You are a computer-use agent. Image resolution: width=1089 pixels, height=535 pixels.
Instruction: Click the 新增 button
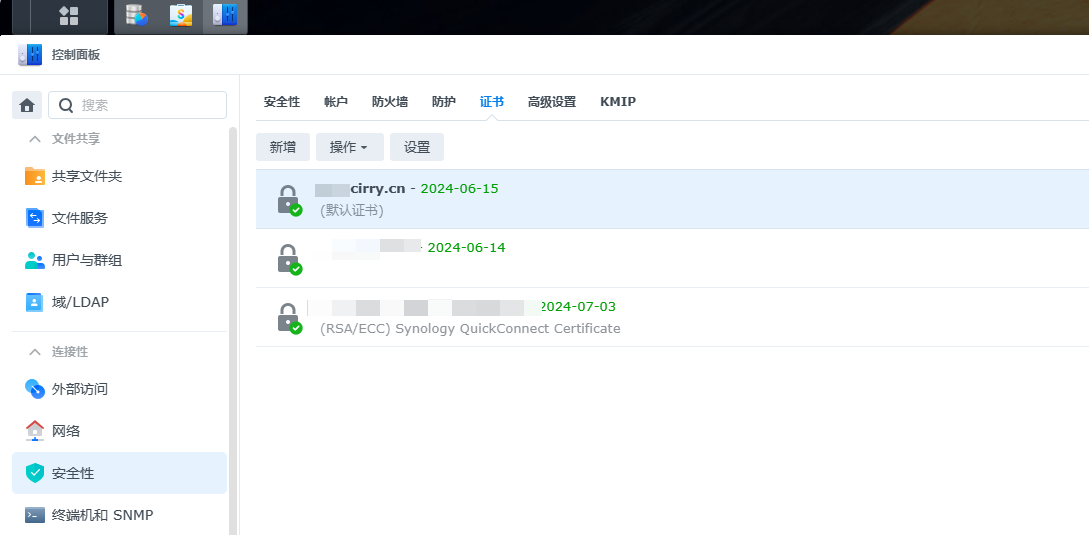tap(282, 147)
